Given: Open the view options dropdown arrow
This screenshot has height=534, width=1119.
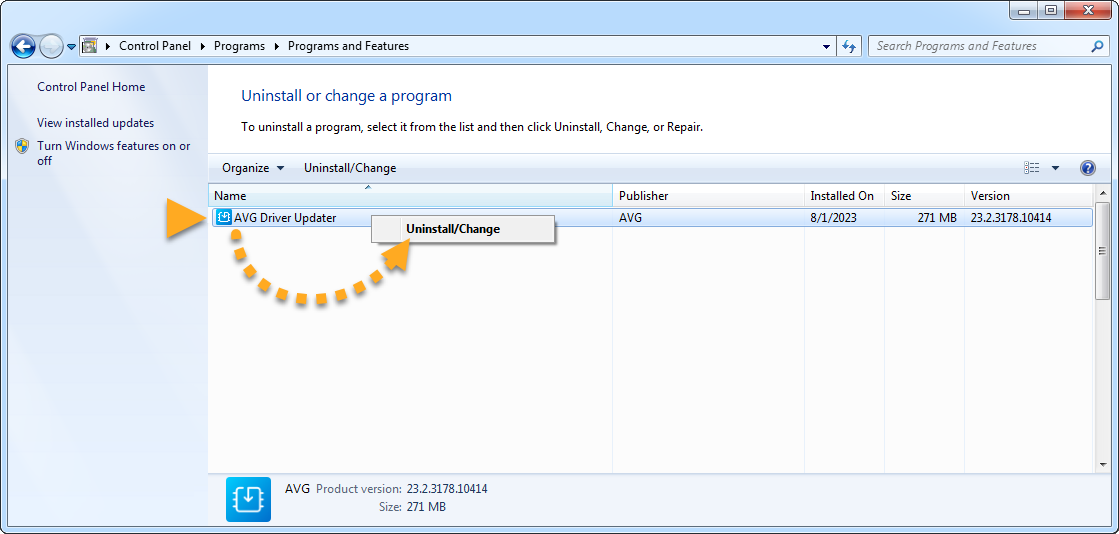Looking at the screenshot, I should (x=1055, y=168).
